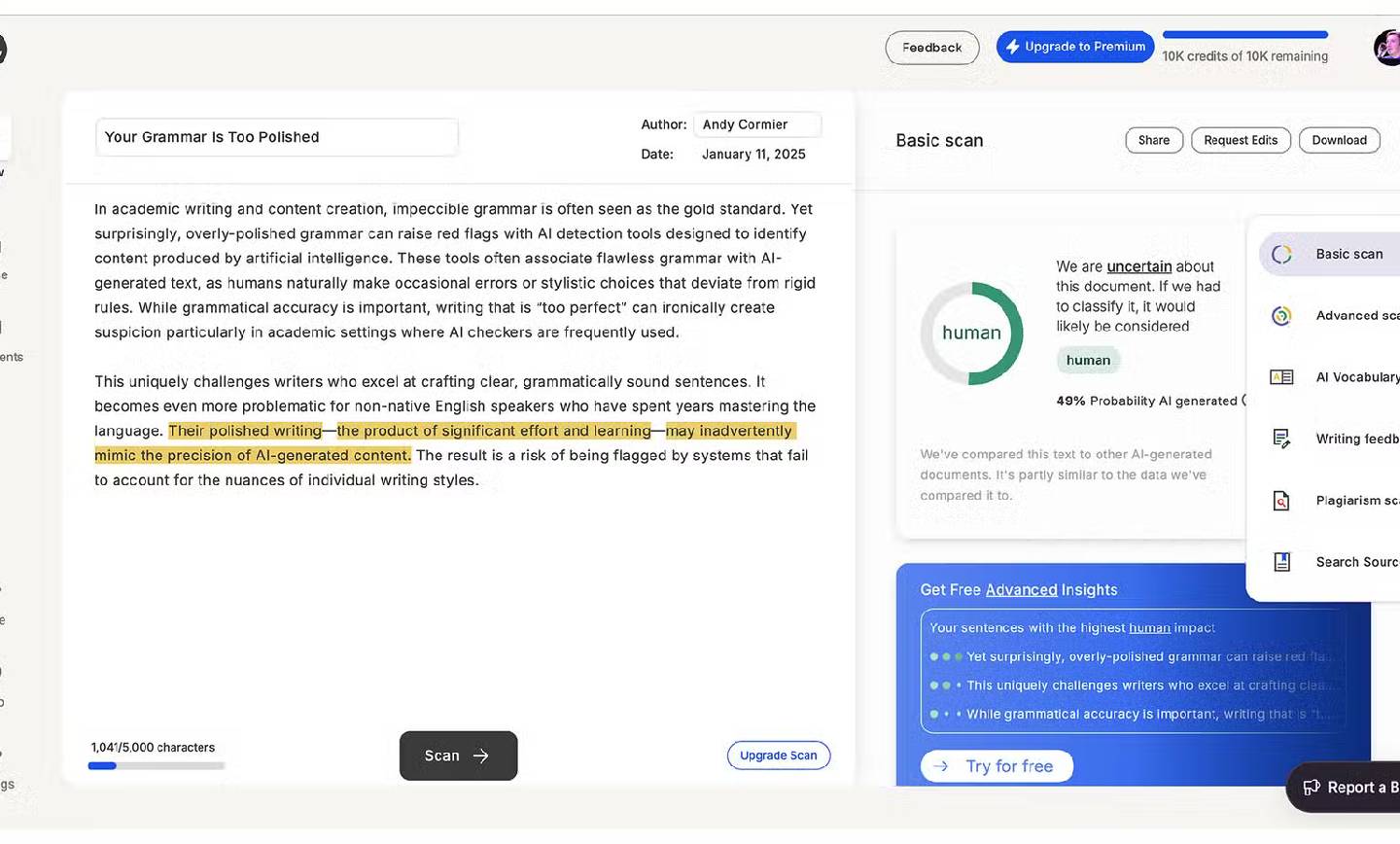Click the Share button
The height and width of the screenshot is (844, 1400).
(1154, 140)
